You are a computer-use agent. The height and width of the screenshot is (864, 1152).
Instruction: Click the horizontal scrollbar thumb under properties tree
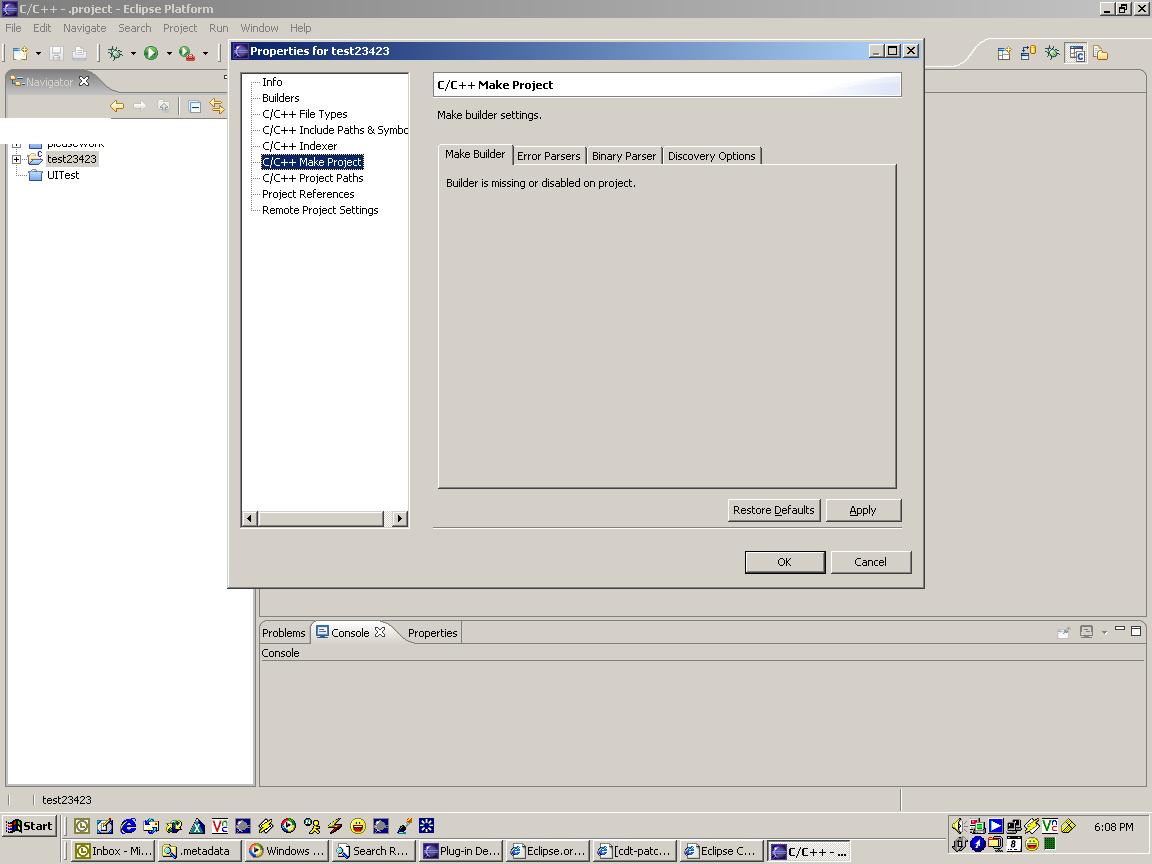pos(321,519)
